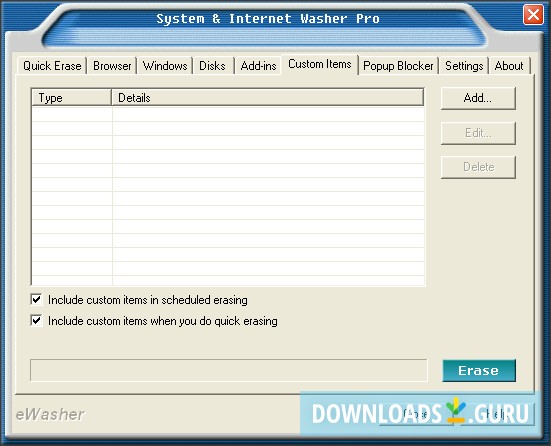Click the Details column header
Viewport: 551px width, 446px height.
(x=267, y=97)
